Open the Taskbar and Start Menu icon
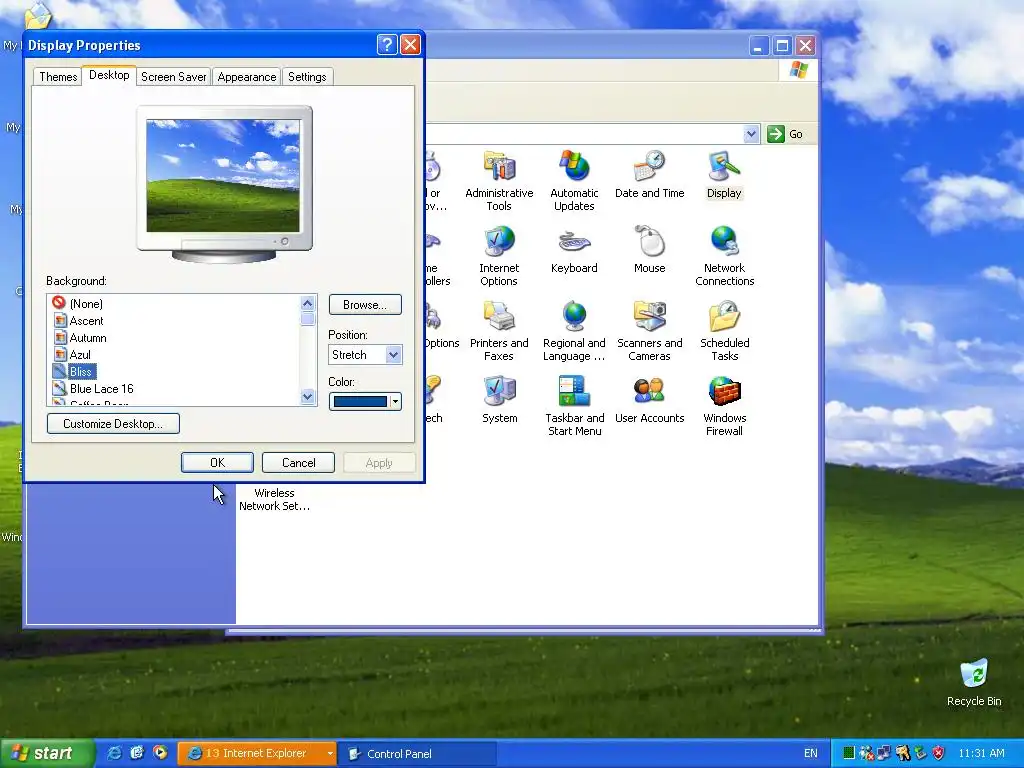This screenshot has height=768, width=1024. (x=575, y=406)
